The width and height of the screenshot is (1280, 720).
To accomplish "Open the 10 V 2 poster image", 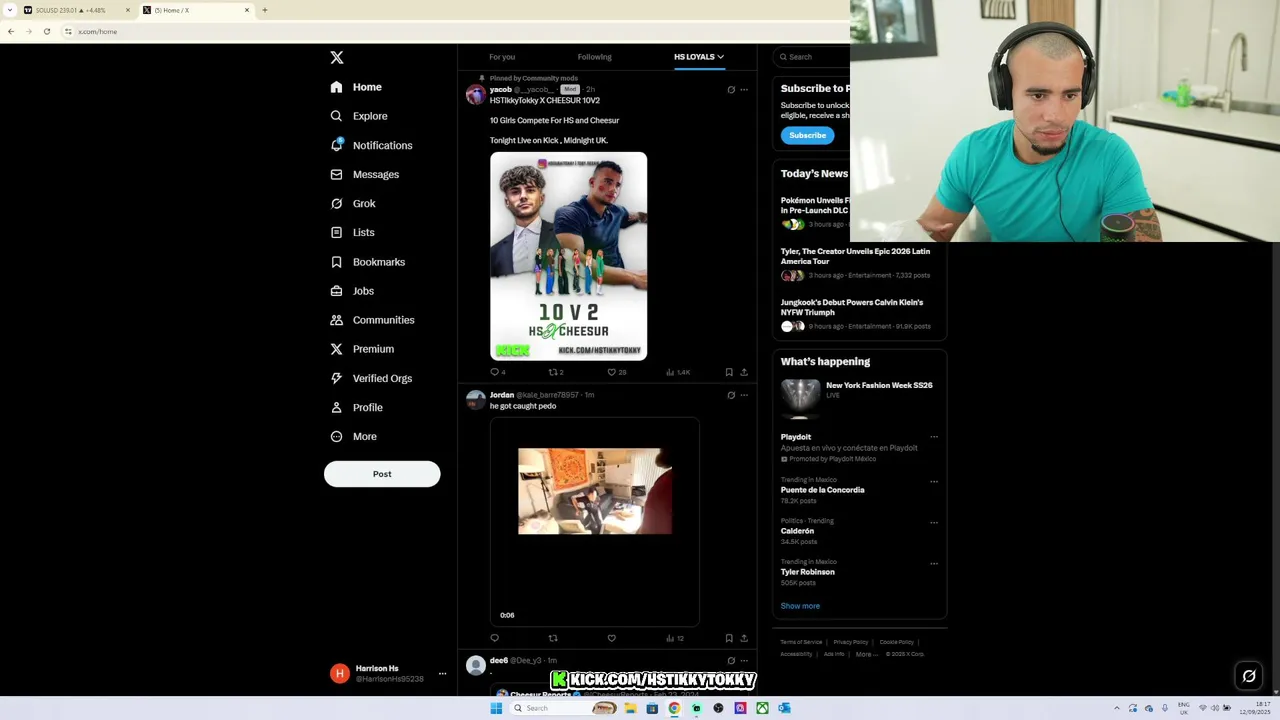I will tap(568, 256).
